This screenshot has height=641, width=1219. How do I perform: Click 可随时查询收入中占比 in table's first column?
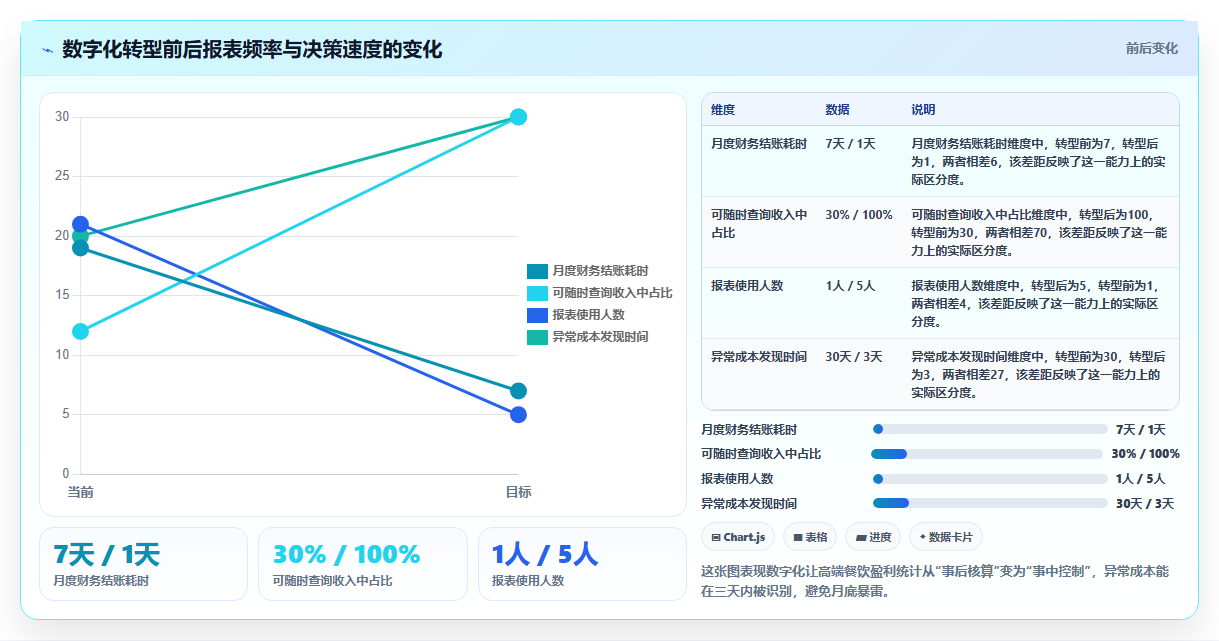tap(759, 224)
